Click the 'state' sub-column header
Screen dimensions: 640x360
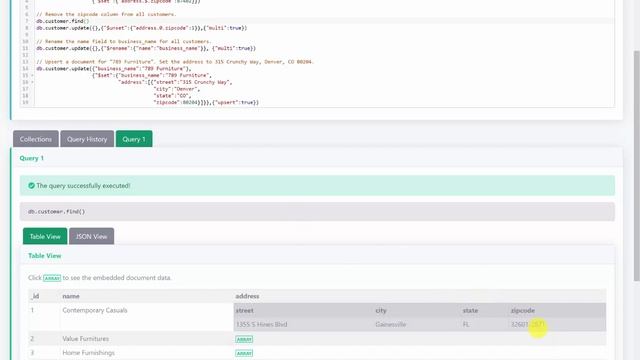[x=470, y=310]
